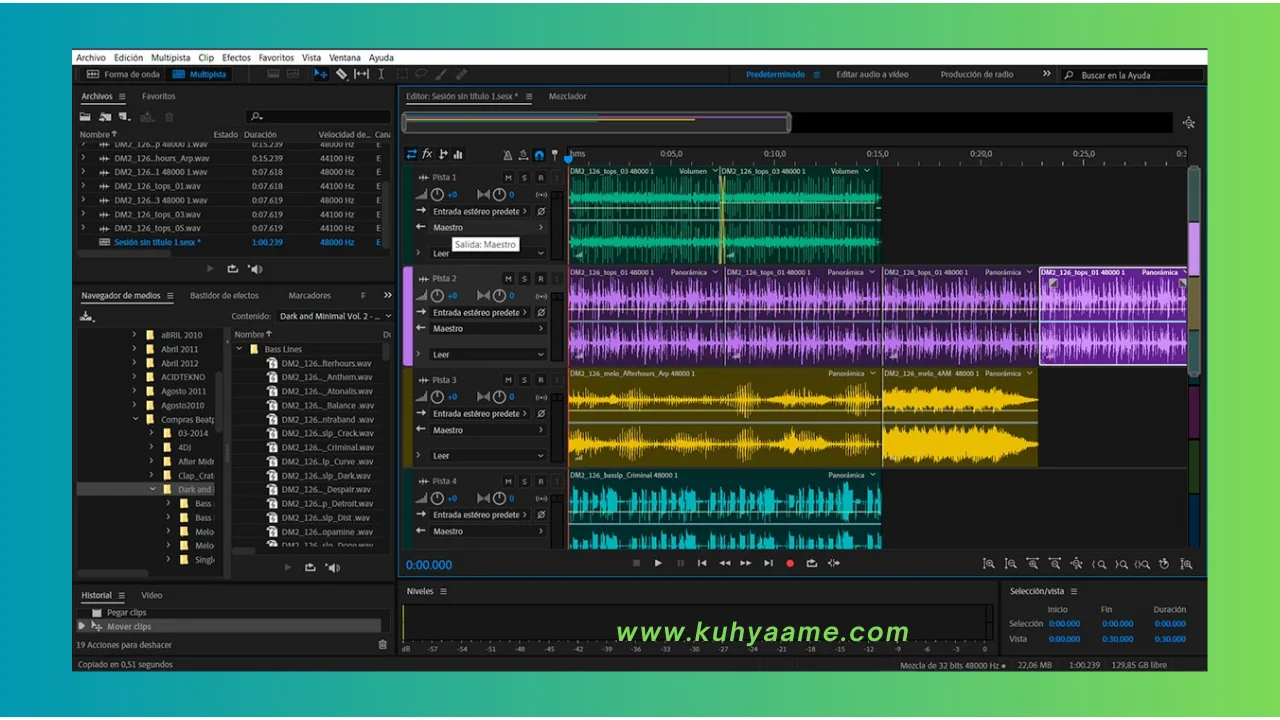This screenshot has width=1280, height=720.
Task: Click the Pista 1 volume knob
Action: 437,195
